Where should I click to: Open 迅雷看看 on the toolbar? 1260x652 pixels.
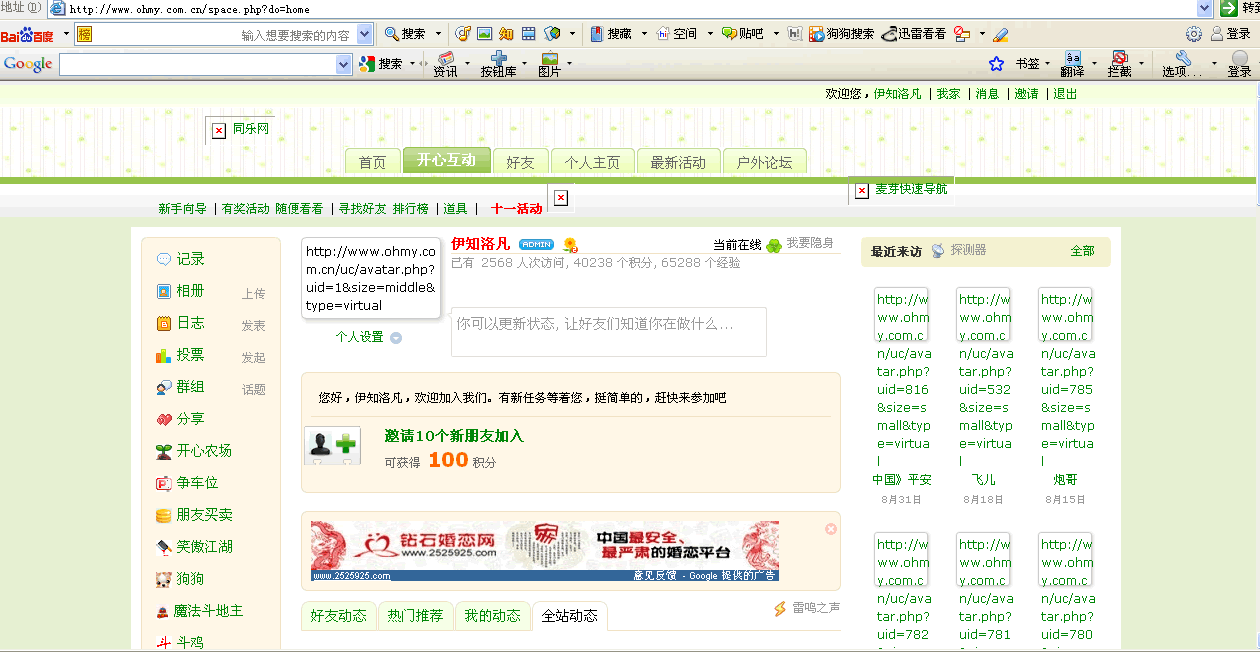click(x=914, y=33)
